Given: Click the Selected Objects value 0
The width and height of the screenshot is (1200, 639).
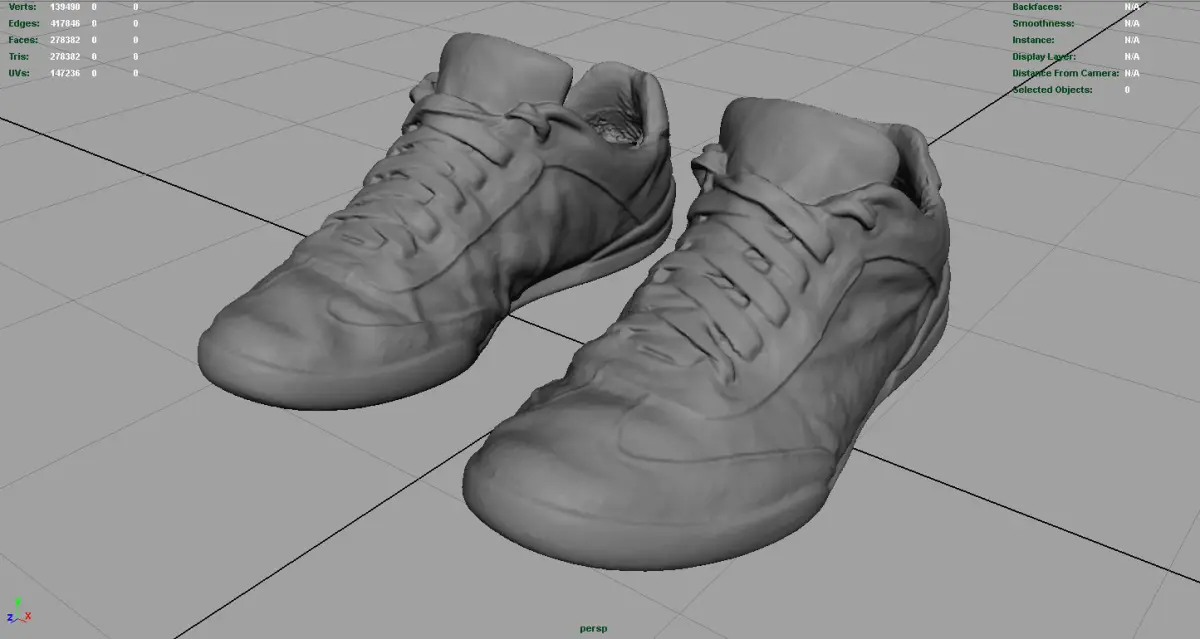Looking at the screenshot, I should 1127,90.
